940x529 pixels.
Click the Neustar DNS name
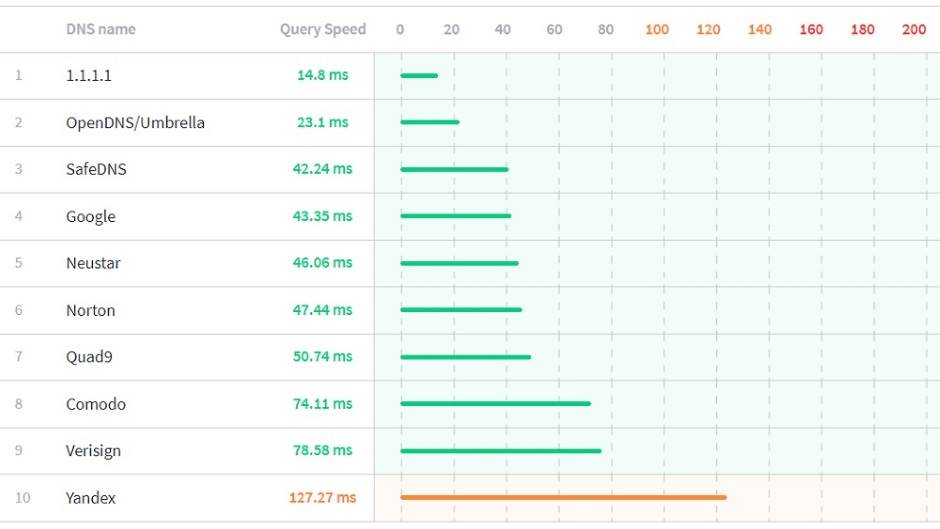93,264
